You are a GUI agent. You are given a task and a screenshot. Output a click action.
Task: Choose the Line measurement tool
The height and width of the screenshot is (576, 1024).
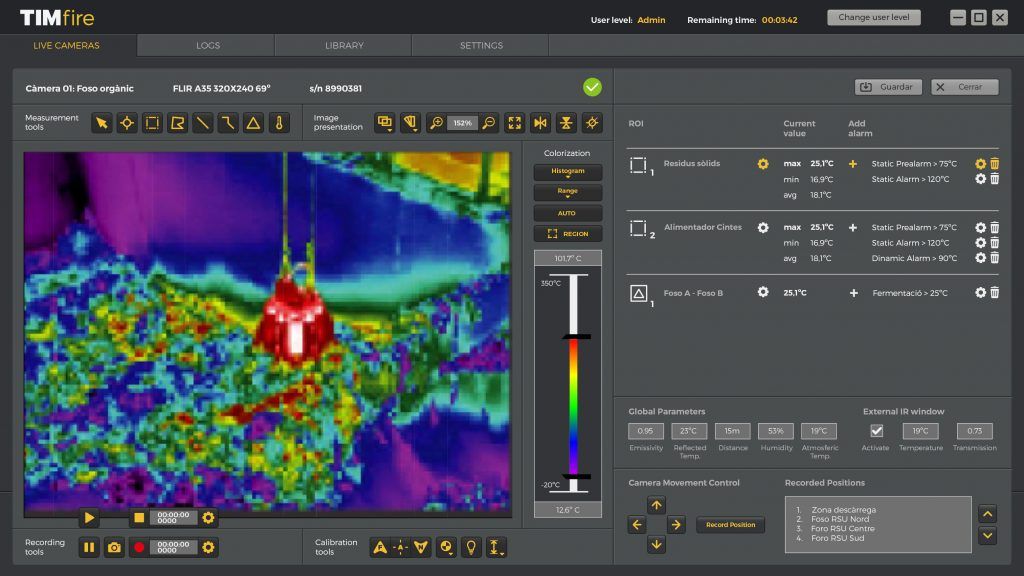tap(201, 122)
